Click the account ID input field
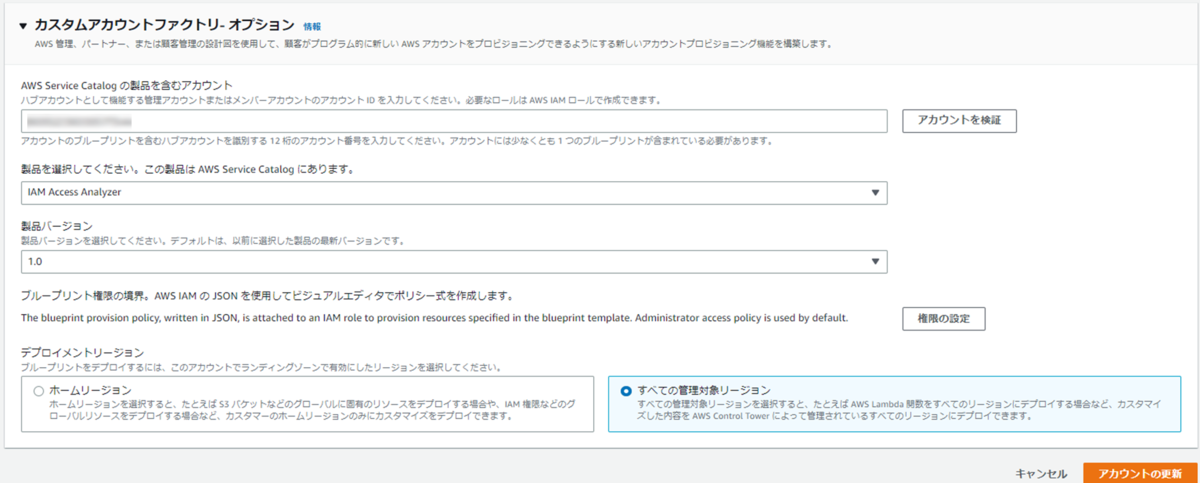 pyautogui.click(x=454, y=121)
